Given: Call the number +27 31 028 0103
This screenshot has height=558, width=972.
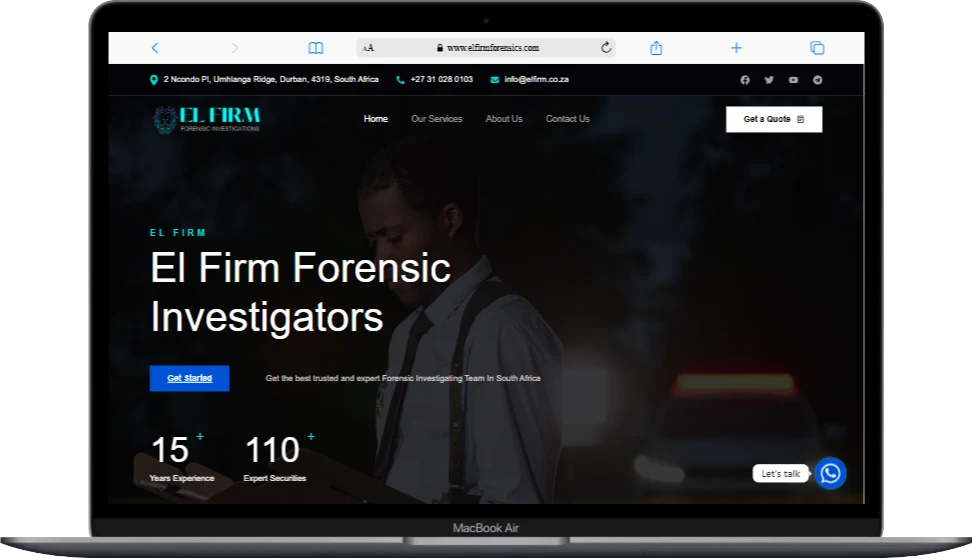Looking at the screenshot, I should click(441, 79).
